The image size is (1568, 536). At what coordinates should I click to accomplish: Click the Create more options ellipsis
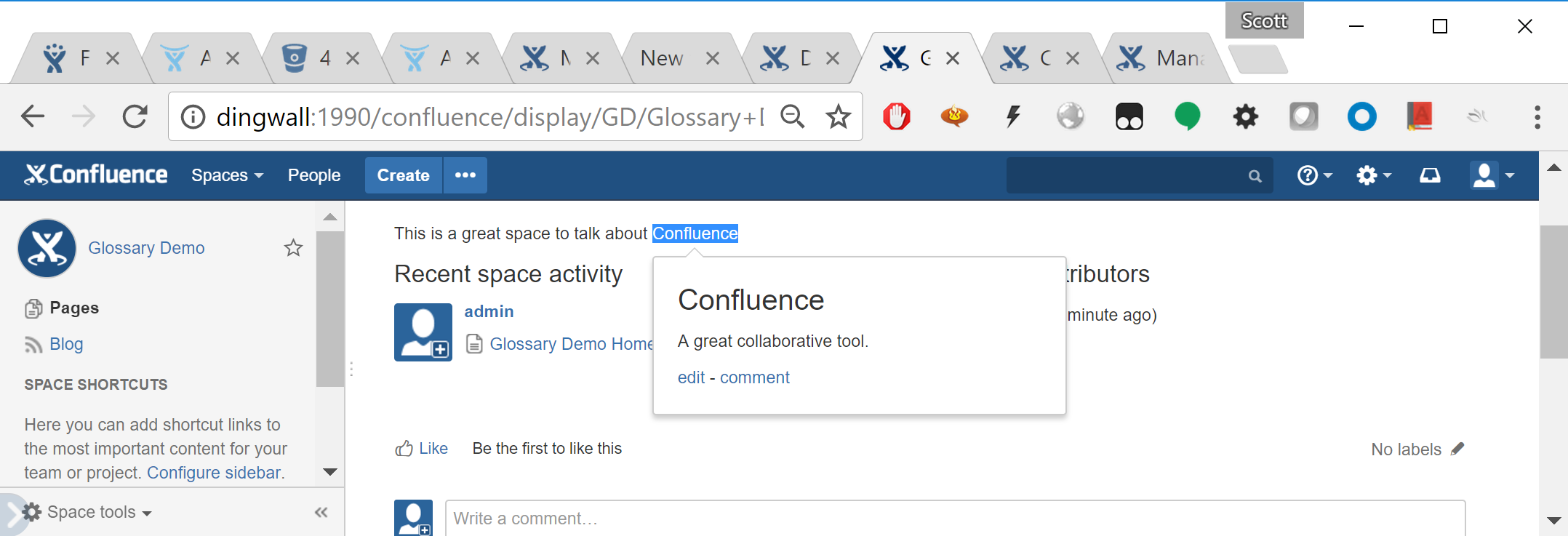pyautogui.click(x=465, y=175)
